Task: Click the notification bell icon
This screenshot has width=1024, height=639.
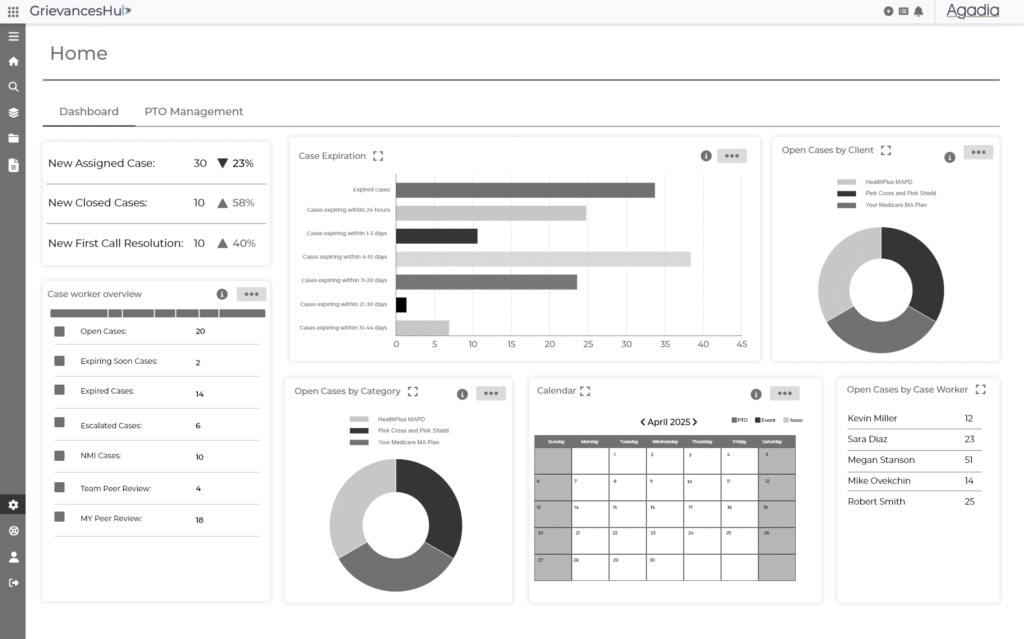Action: click(918, 11)
